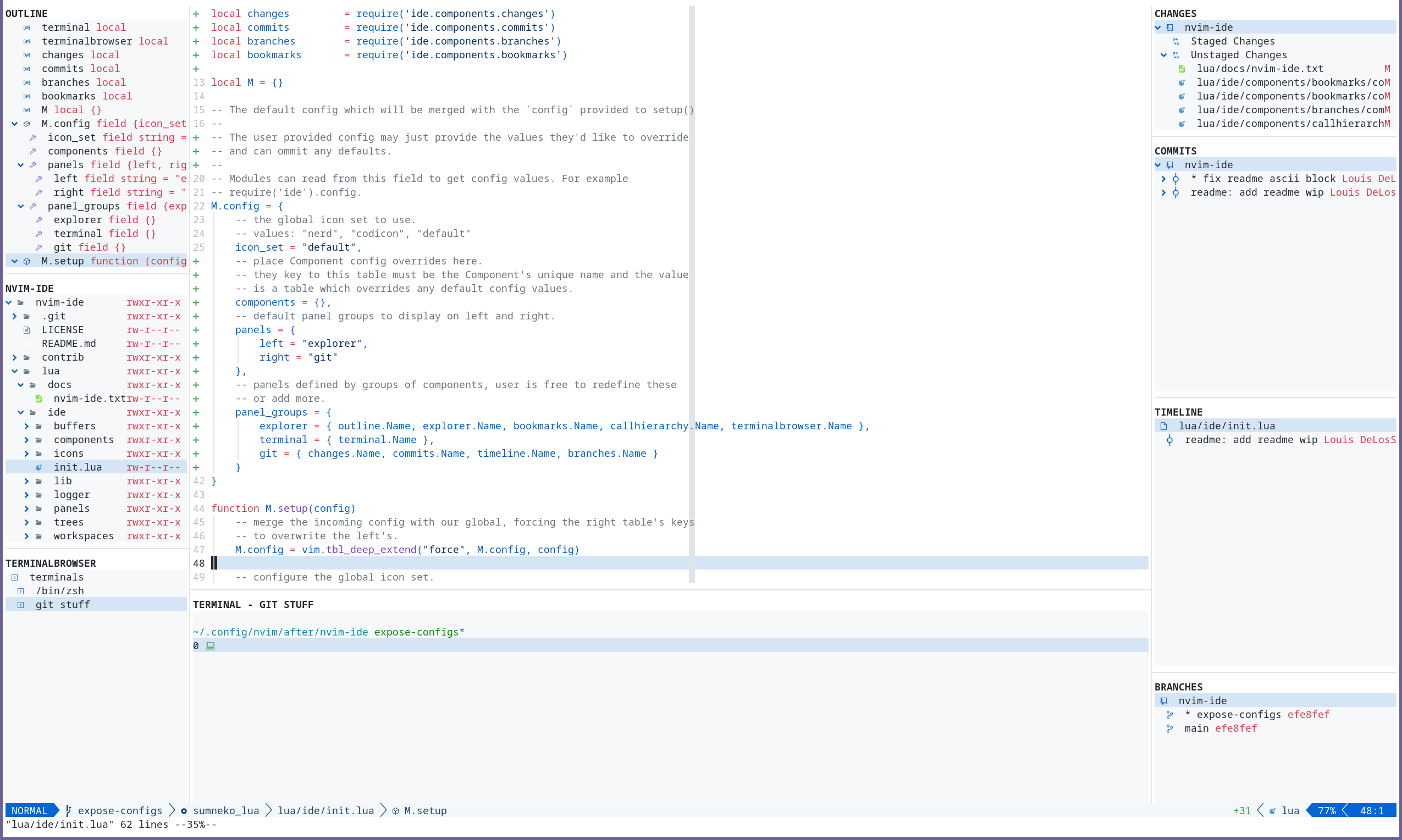Expand the readme: add readme wip commit
1402x840 pixels.
pos(1164,192)
